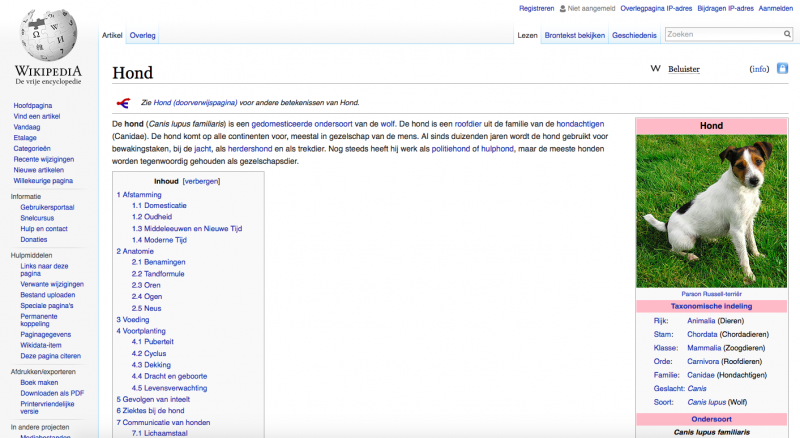This screenshot has height=438, width=800.
Task: Switch to the Artikel tab
Action: click(112, 35)
